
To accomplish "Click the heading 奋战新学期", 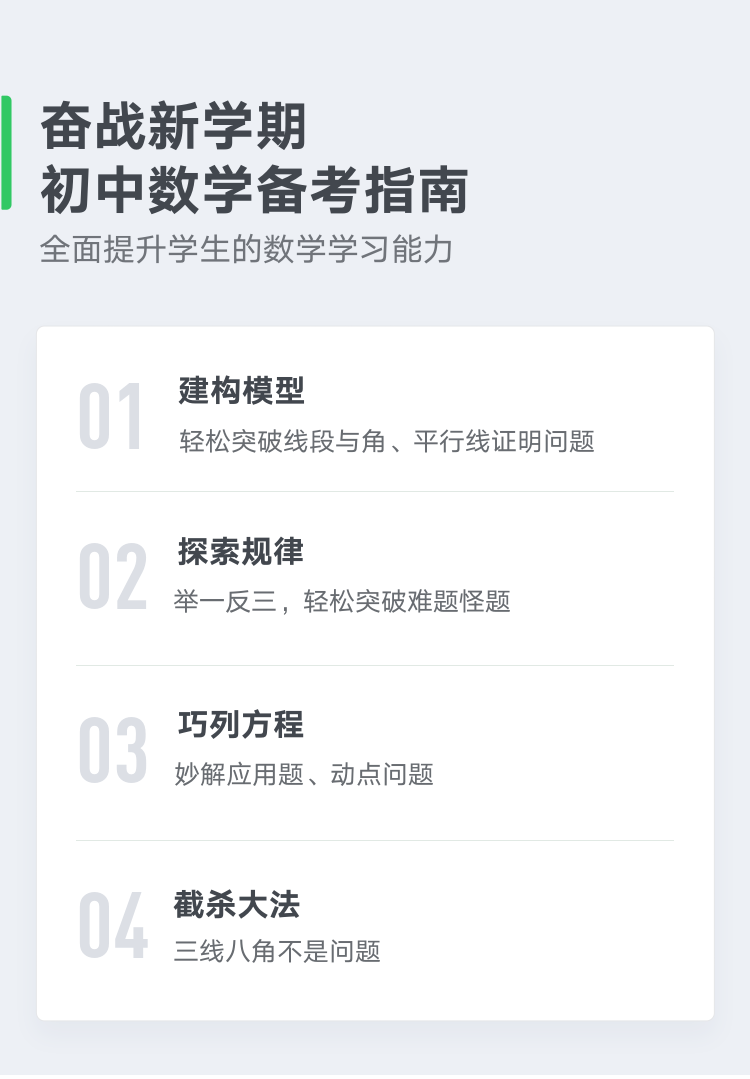I will [x=173, y=127].
